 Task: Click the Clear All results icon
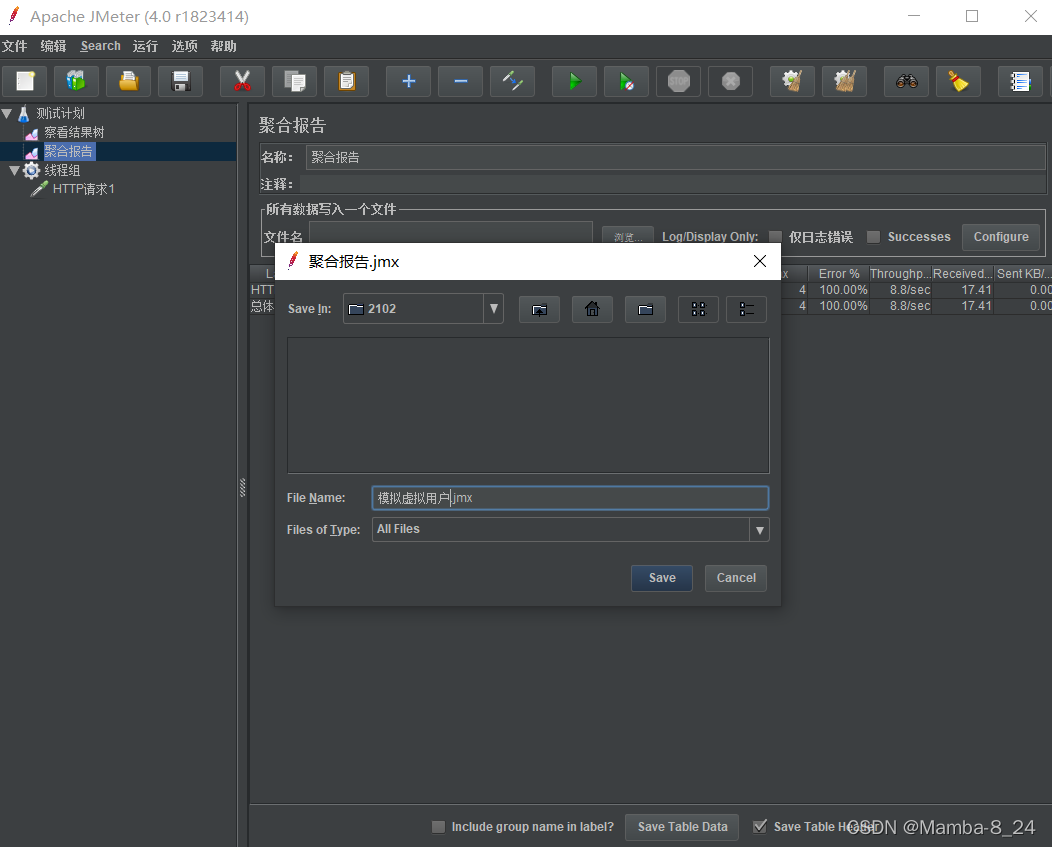(845, 81)
